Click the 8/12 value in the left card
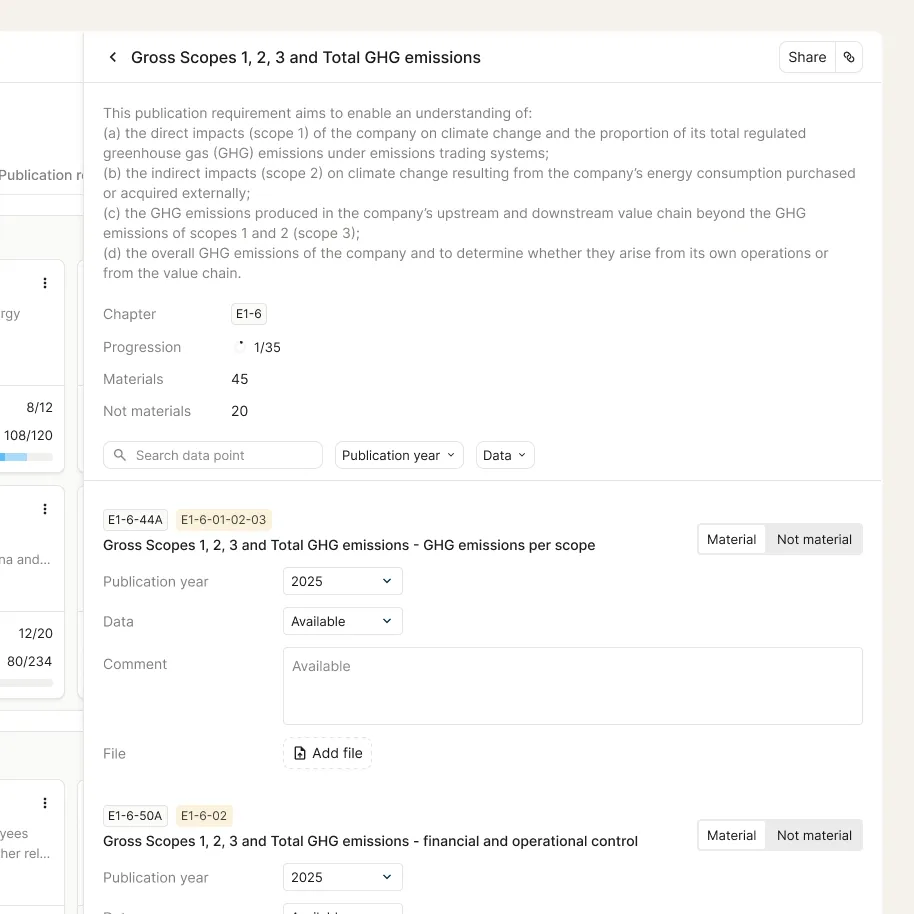 (x=40, y=407)
